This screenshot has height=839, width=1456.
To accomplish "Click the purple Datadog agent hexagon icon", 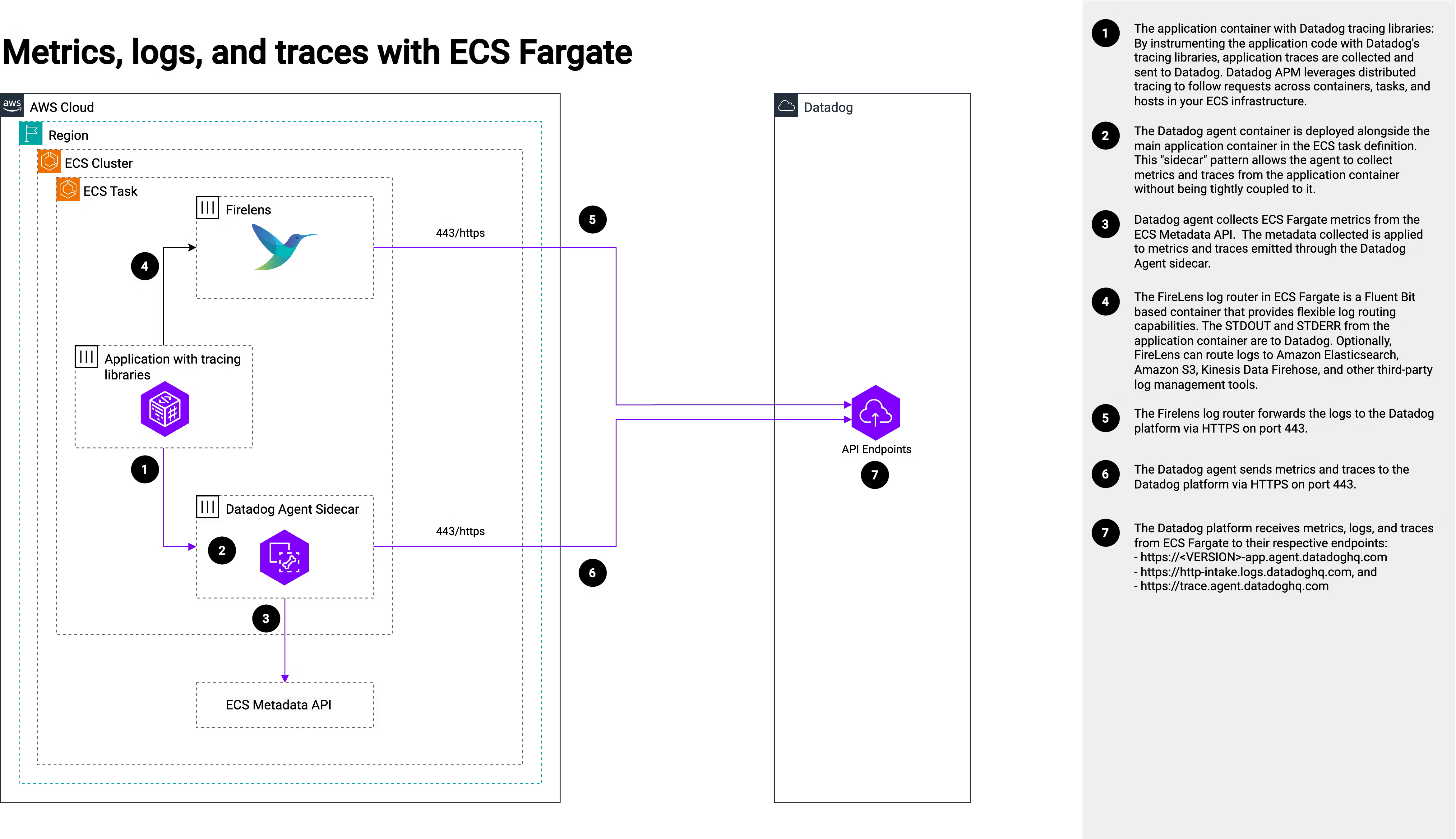I will 284,558.
